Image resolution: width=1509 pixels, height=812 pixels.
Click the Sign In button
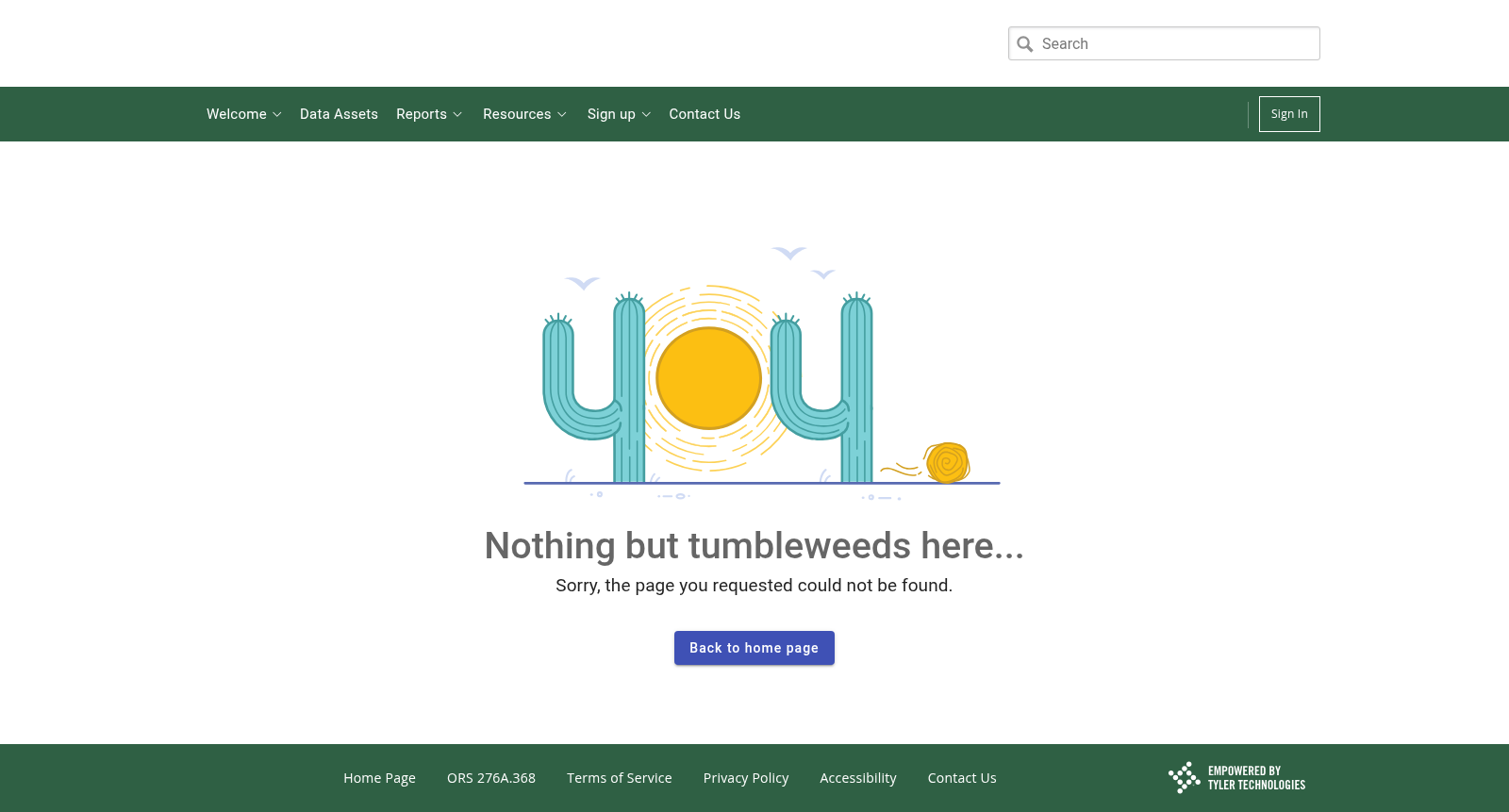click(1289, 114)
